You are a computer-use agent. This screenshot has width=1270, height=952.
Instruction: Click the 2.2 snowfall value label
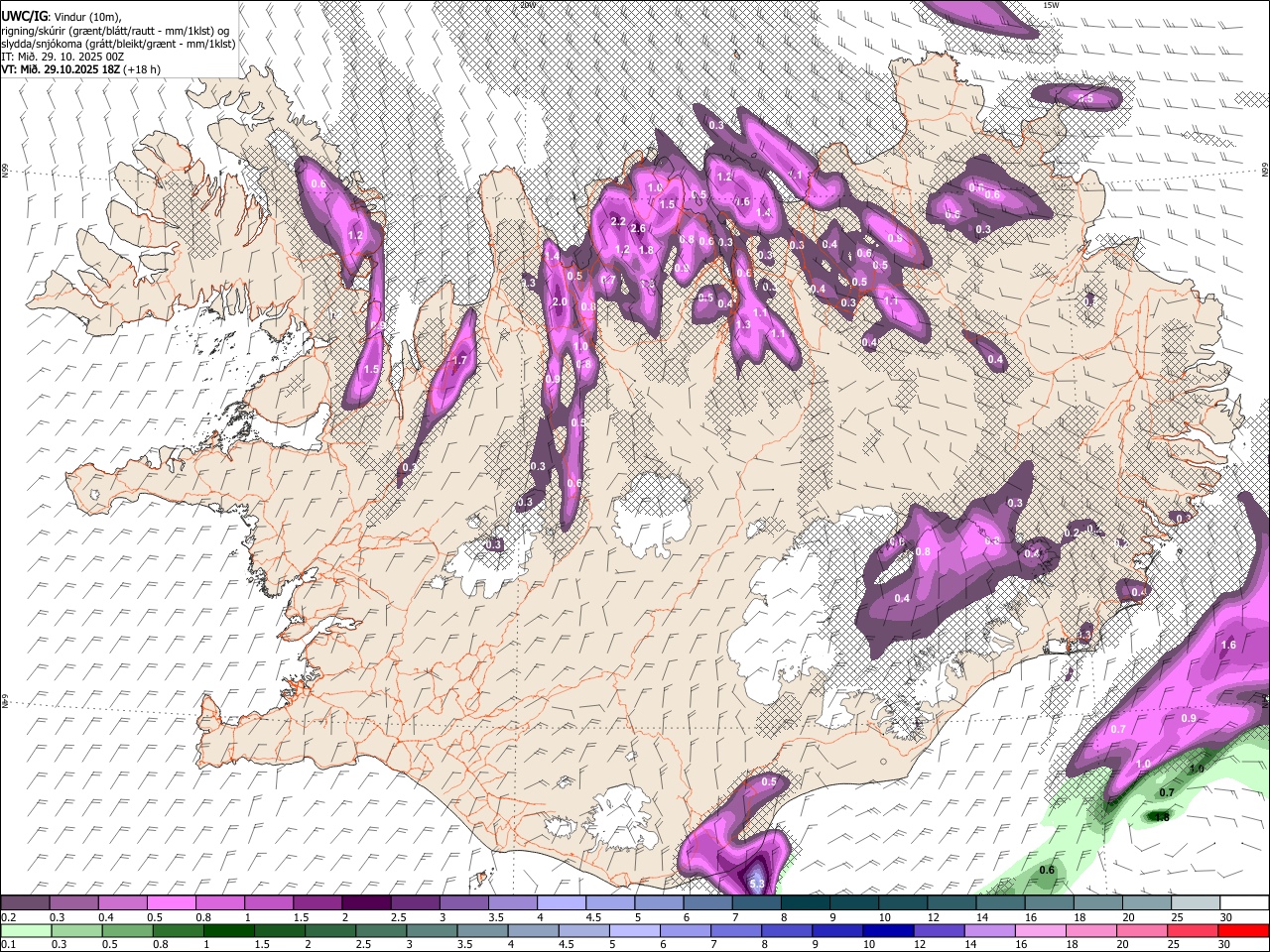point(618,221)
